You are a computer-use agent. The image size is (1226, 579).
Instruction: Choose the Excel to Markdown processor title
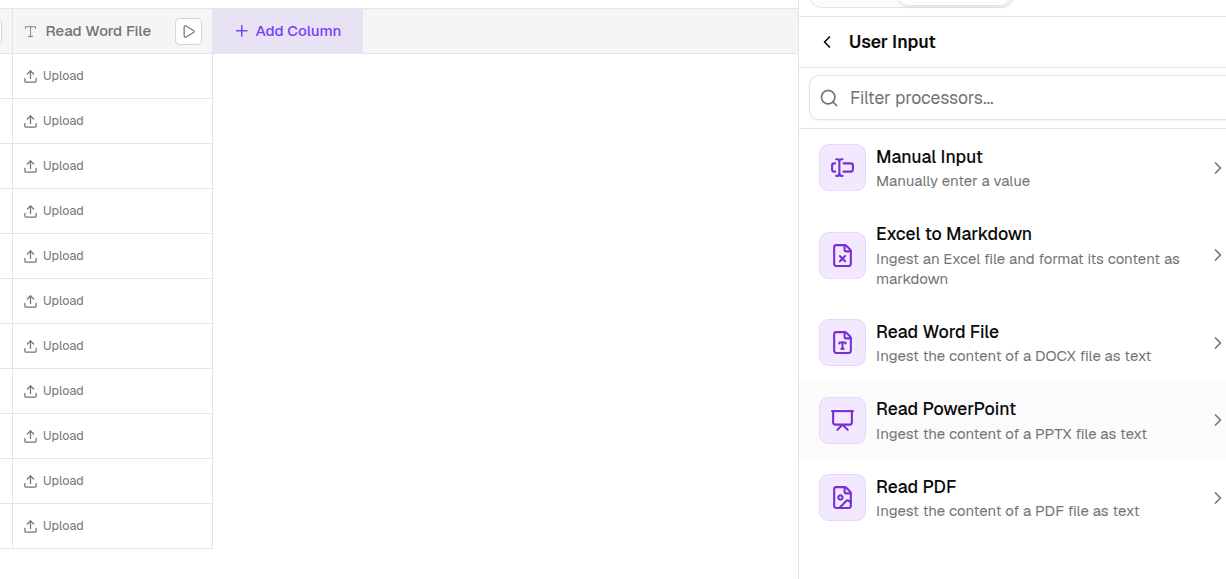coord(954,234)
